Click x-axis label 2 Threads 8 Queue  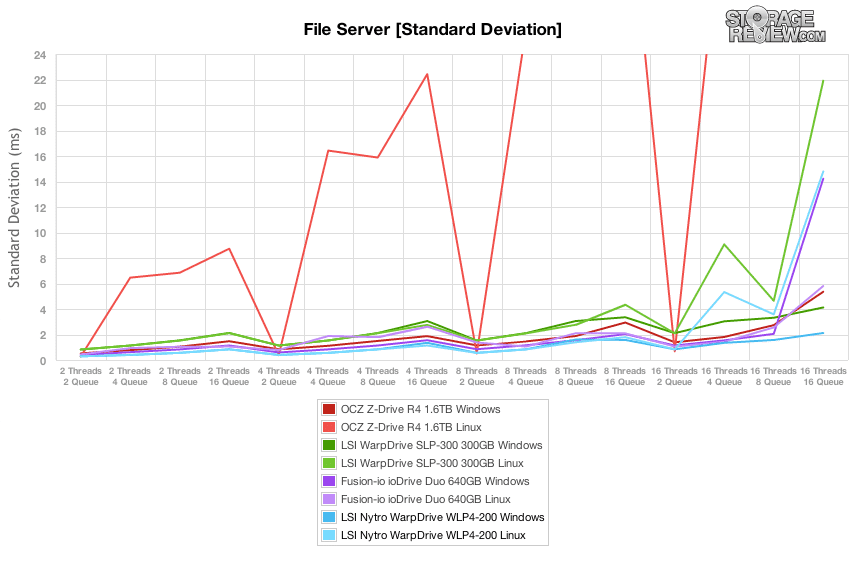(x=179, y=376)
